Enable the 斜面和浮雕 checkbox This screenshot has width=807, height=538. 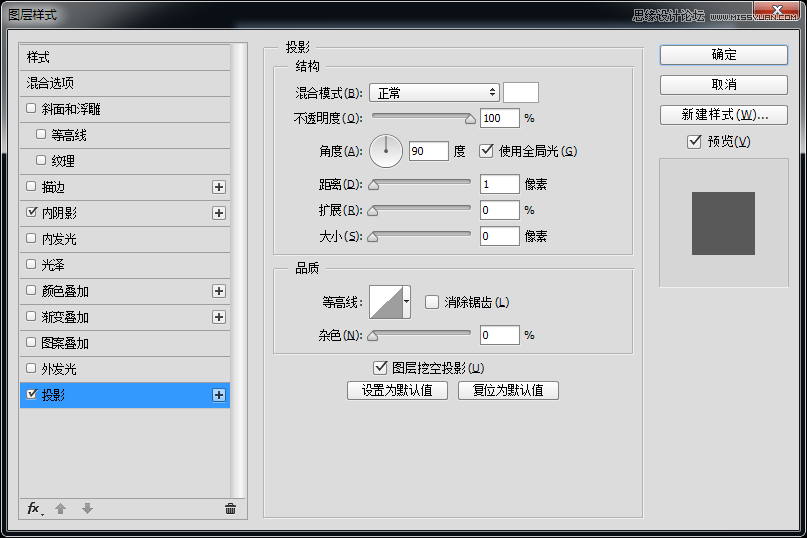coord(31,108)
